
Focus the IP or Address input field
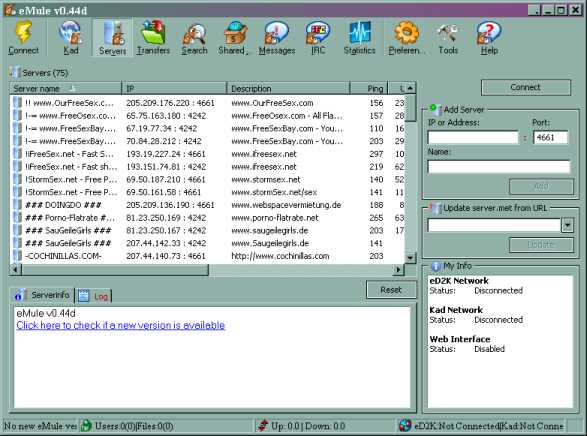473,137
